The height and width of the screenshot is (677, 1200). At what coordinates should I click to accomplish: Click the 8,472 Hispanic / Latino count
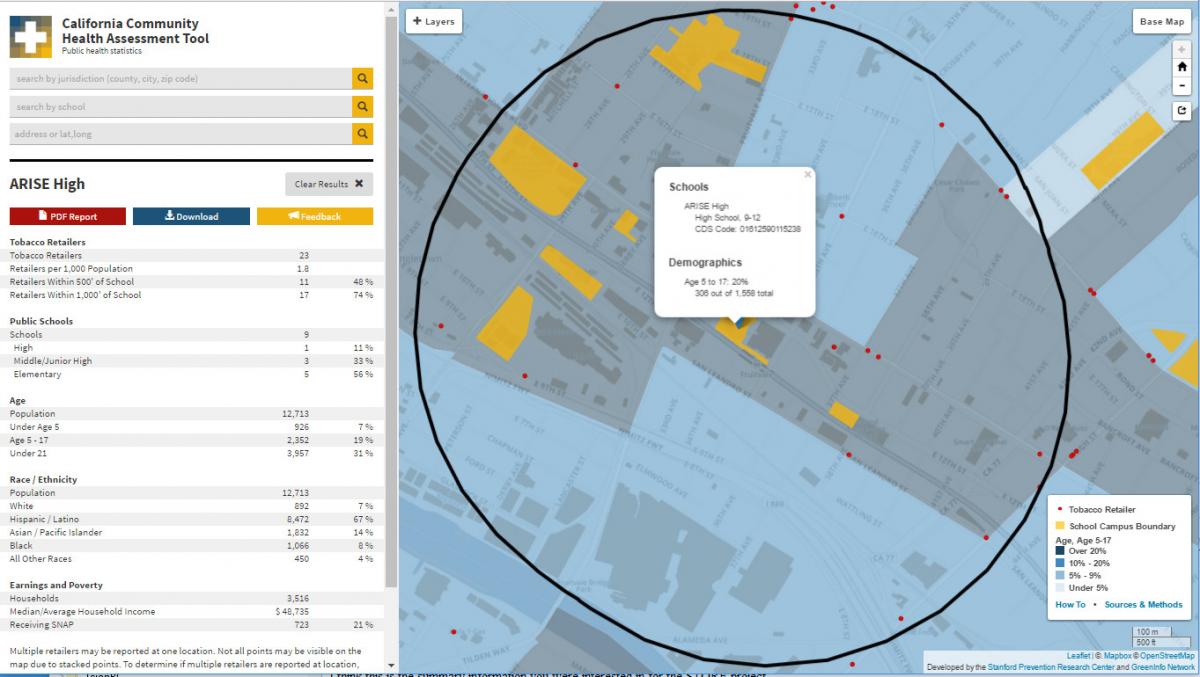tap(297, 519)
